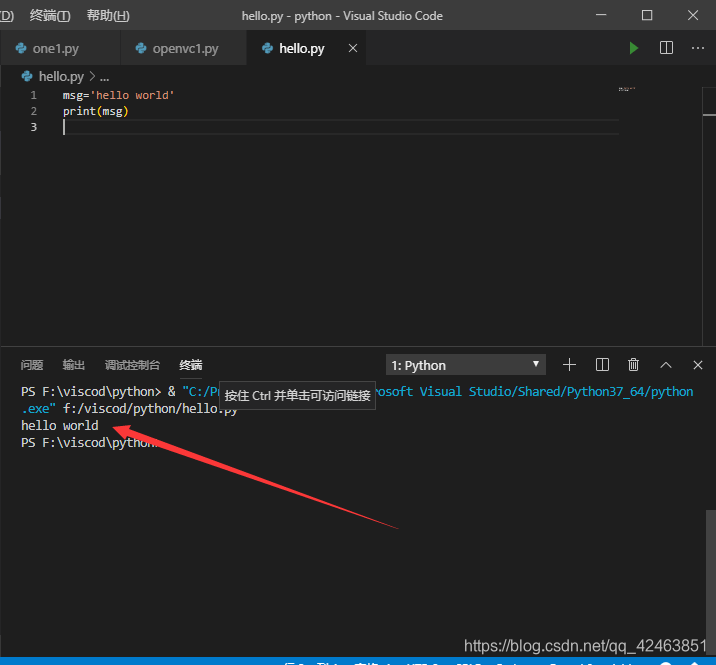Screen dimensions: 716x665
Task: Open the 1: Python terminal selector dropdown
Action: 466,365
